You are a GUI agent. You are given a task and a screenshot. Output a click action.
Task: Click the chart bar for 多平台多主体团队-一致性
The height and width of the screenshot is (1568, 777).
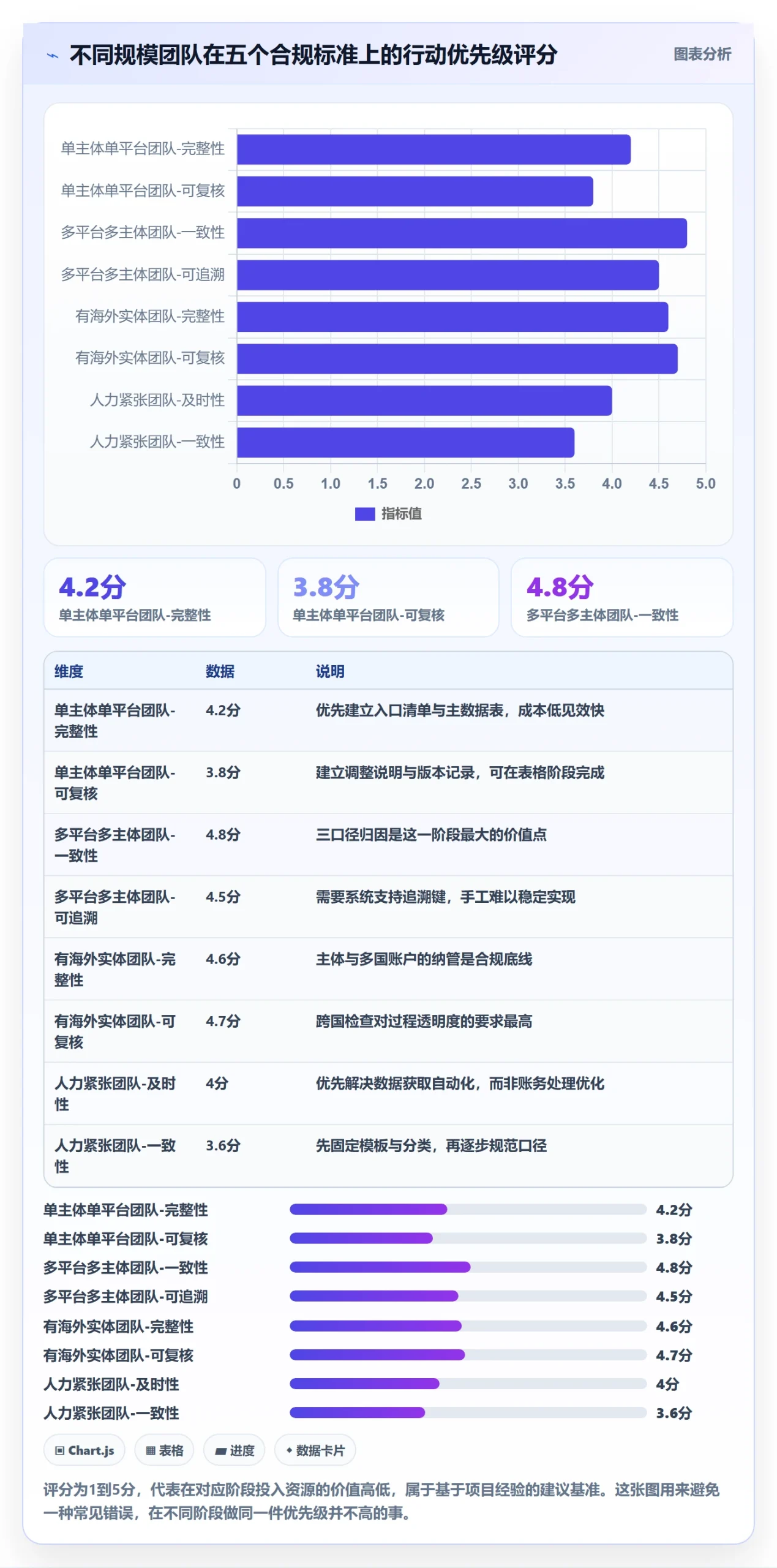tap(462, 233)
